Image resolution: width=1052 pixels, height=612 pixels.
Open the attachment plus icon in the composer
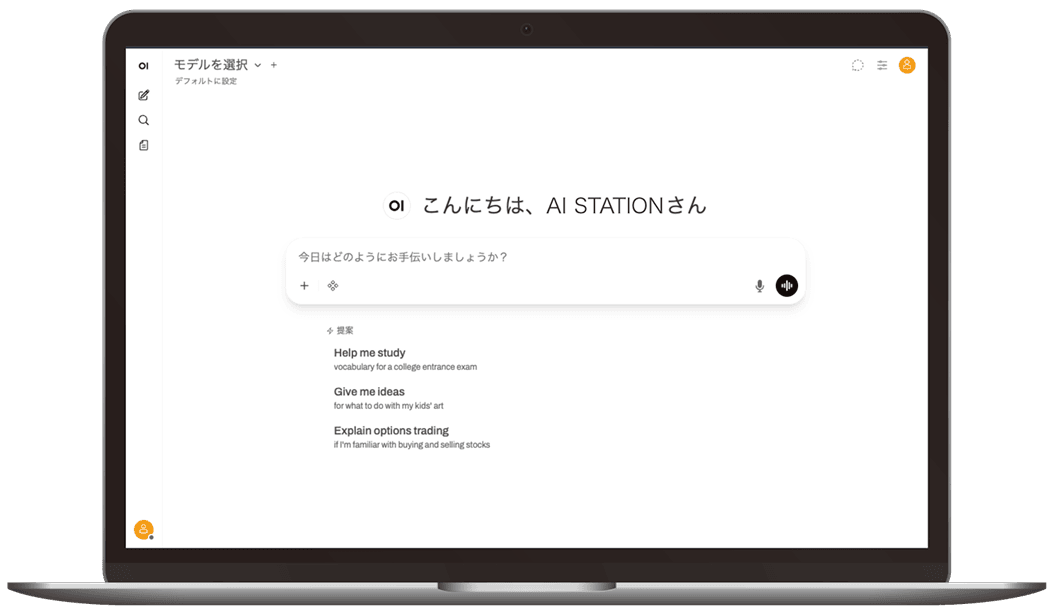[304, 285]
